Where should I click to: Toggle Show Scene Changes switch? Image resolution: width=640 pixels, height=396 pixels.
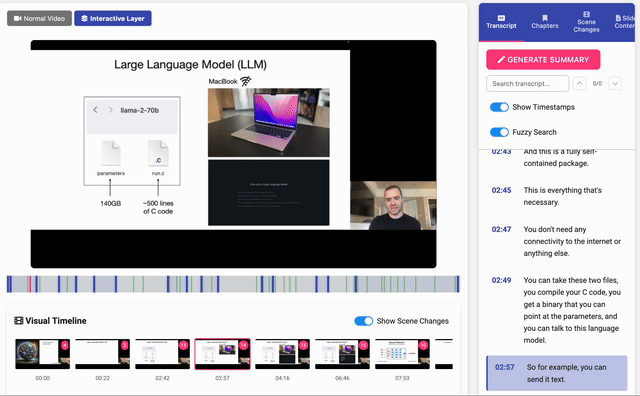(363, 321)
